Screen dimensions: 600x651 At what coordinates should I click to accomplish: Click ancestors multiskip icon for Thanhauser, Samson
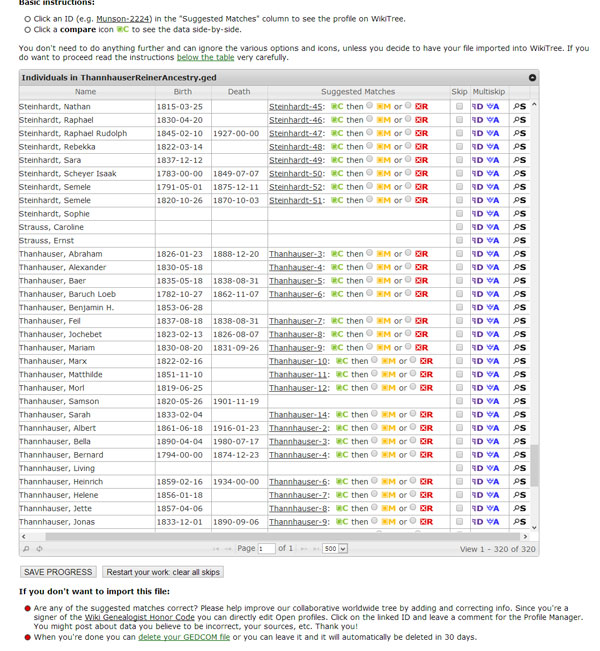(493, 401)
